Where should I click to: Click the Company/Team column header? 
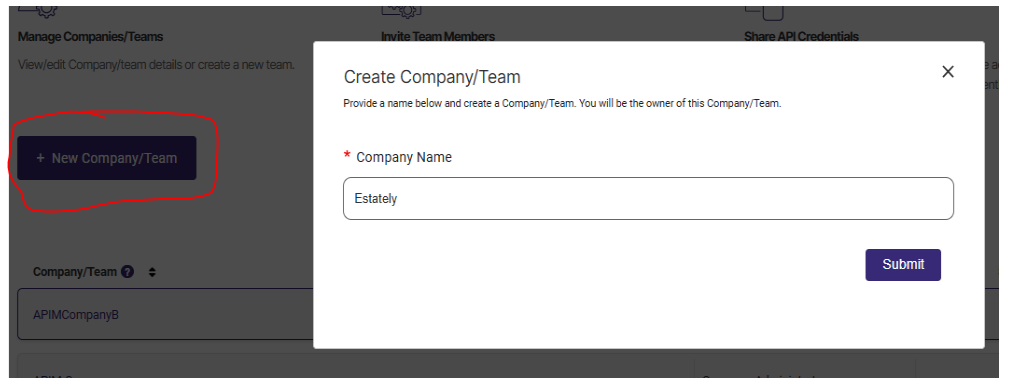tap(75, 272)
